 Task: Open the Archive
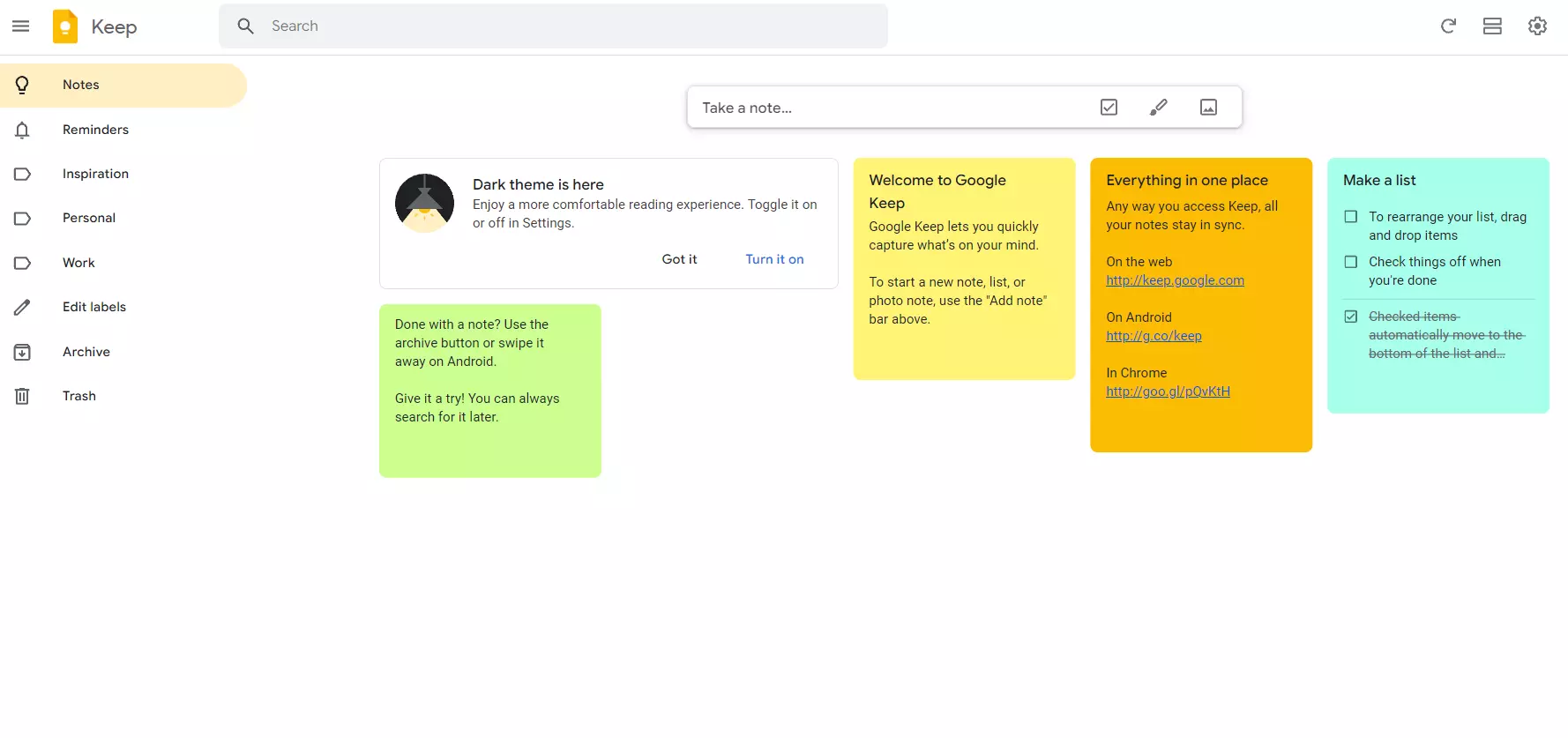pos(123,352)
